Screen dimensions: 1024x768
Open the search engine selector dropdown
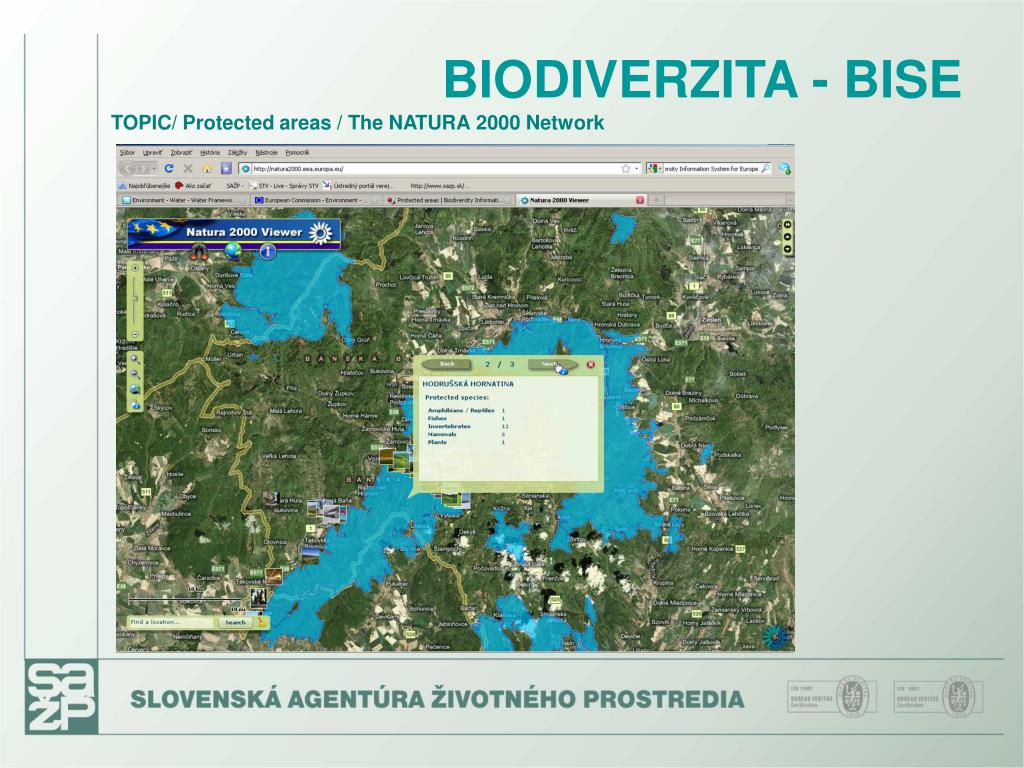pyautogui.click(x=654, y=168)
